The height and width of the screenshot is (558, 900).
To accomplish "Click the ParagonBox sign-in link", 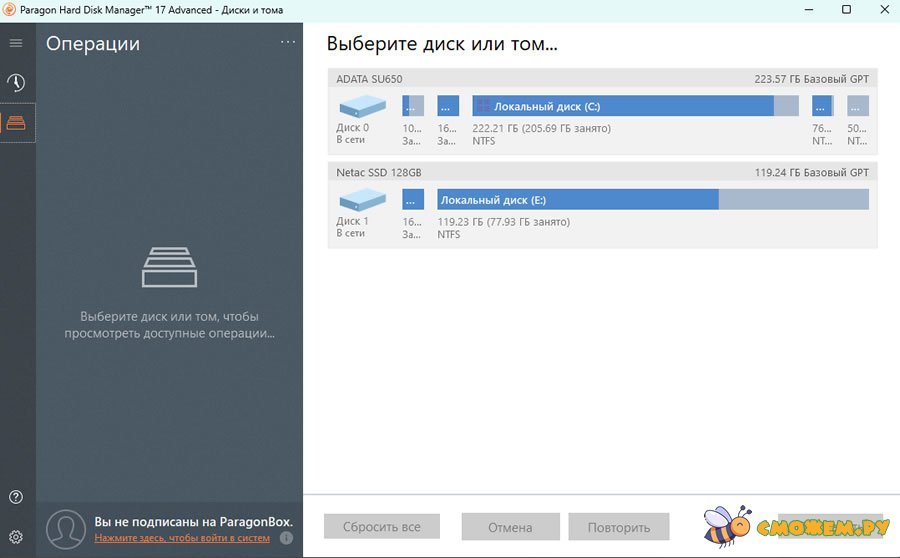I will point(182,538).
